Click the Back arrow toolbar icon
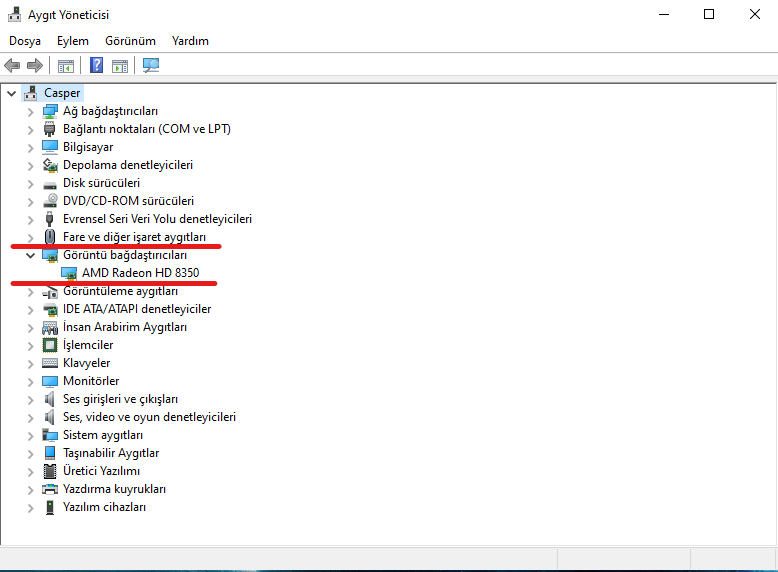Viewport: 778px width, 572px height. (12, 65)
